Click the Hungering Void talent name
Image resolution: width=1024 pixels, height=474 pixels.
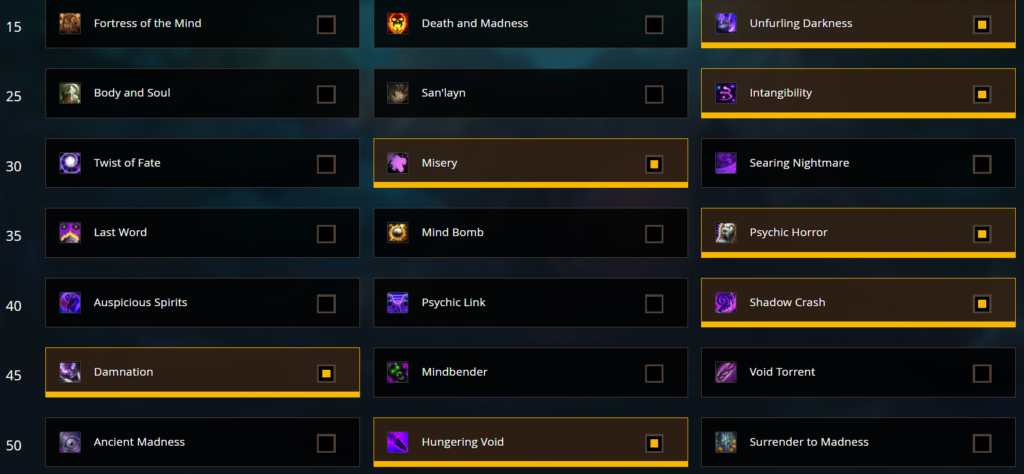tap(463, 442)
